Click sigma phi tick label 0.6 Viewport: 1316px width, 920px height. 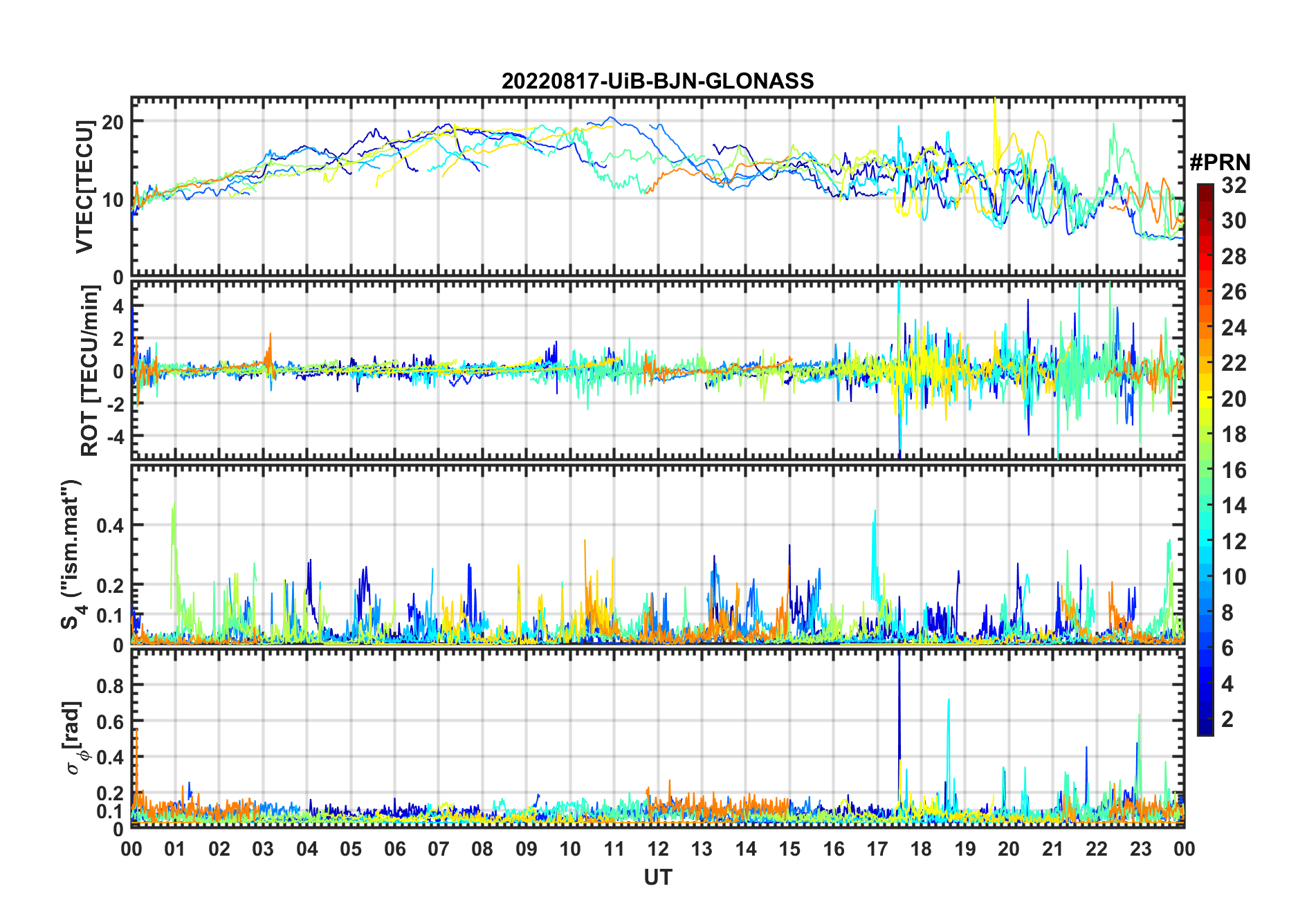[x=110, y=721]
